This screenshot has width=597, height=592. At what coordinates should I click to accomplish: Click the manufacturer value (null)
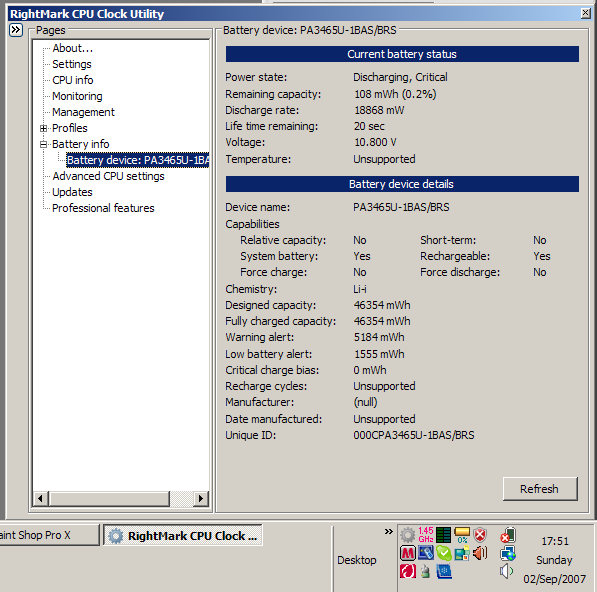(366, 402)
